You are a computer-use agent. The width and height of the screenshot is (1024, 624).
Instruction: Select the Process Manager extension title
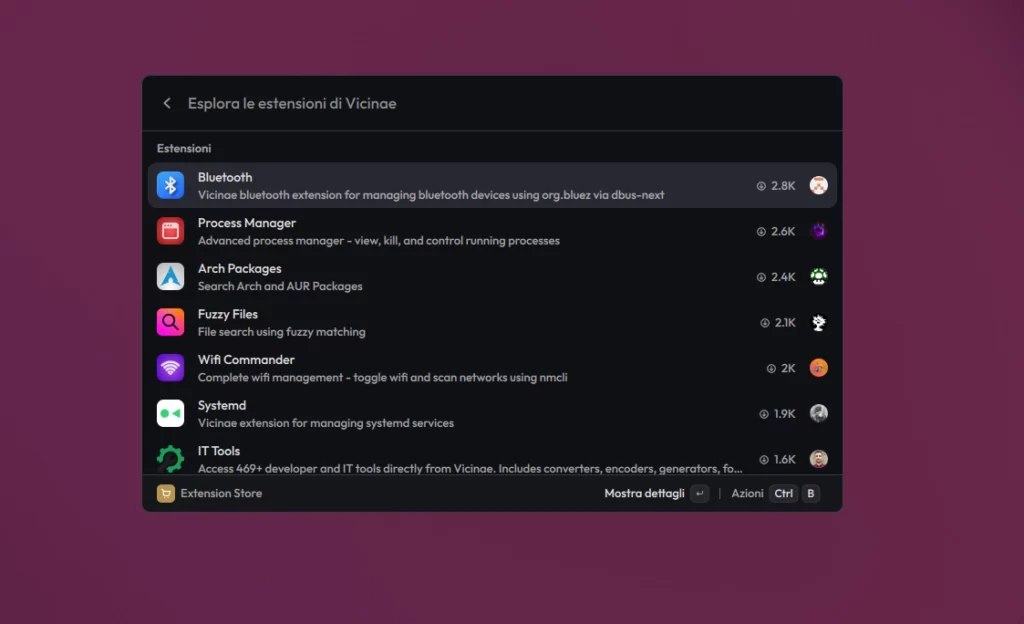pos(247,223)
